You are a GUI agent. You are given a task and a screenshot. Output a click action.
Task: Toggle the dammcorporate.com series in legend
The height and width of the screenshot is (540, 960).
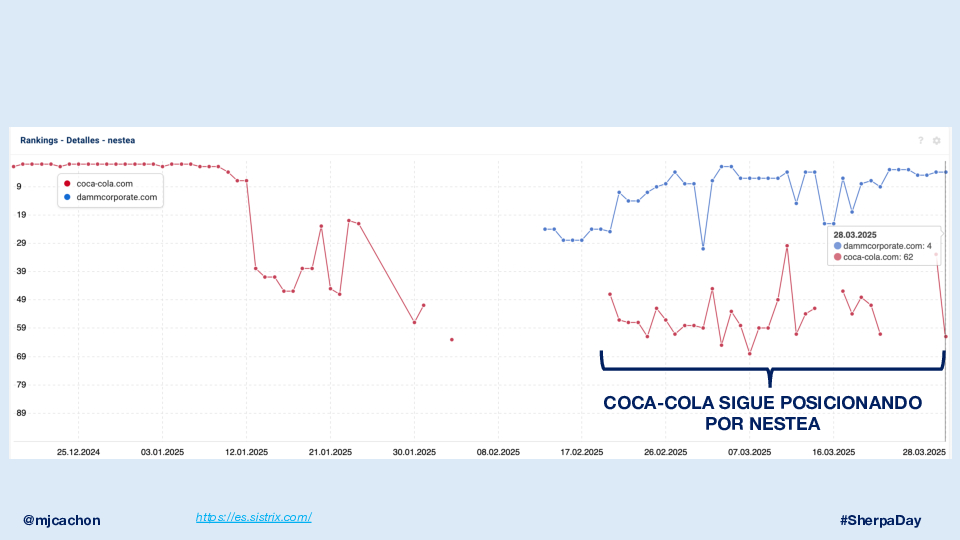(116, 197)
